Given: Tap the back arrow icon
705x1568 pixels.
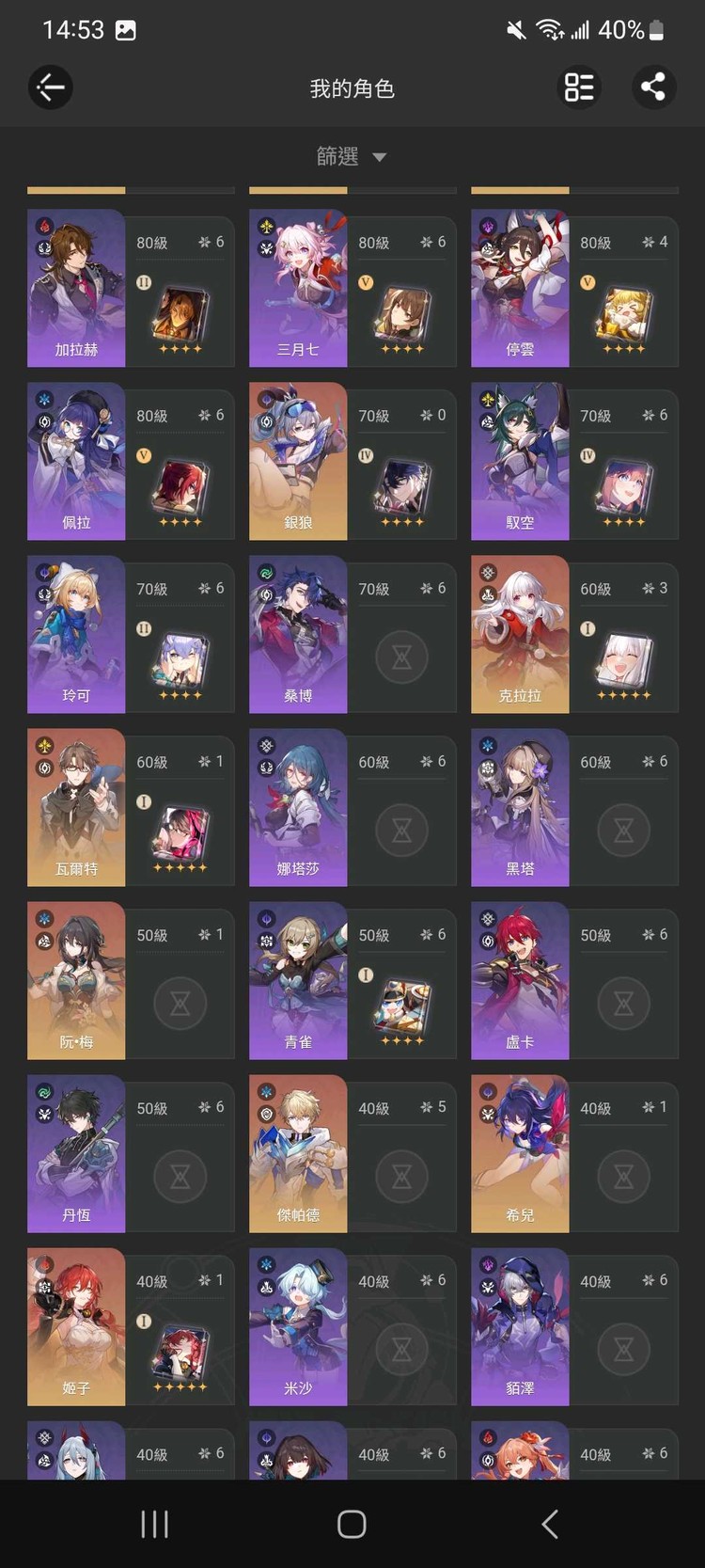Looking at the screenshot, I should coord(51,87).
